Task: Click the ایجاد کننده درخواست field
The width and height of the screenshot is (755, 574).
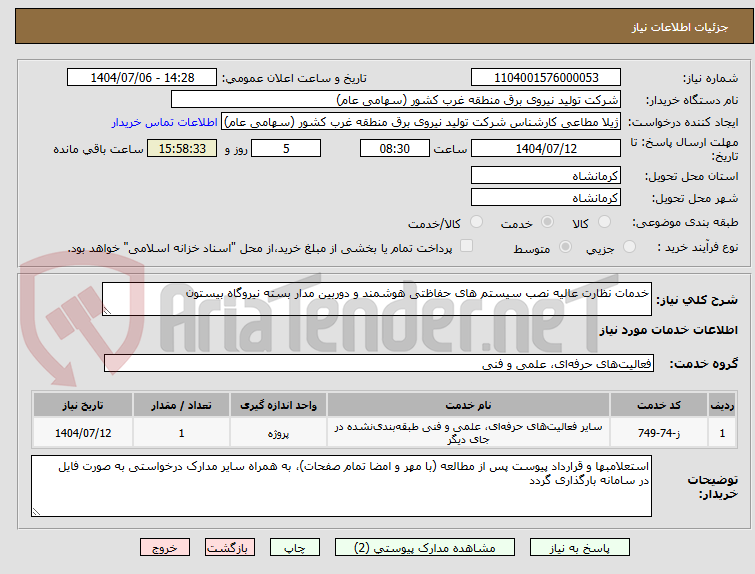Action: (421, 122)
